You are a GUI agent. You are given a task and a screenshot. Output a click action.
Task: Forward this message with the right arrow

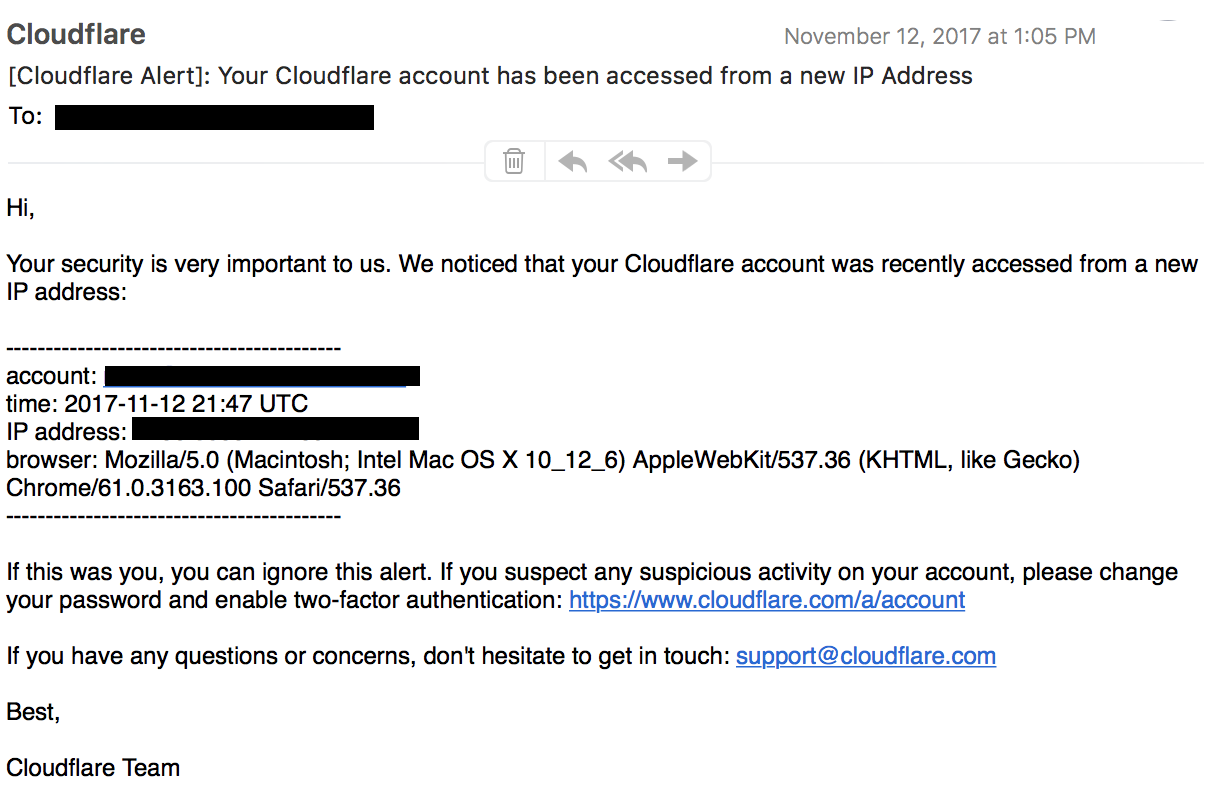(682, 161)
